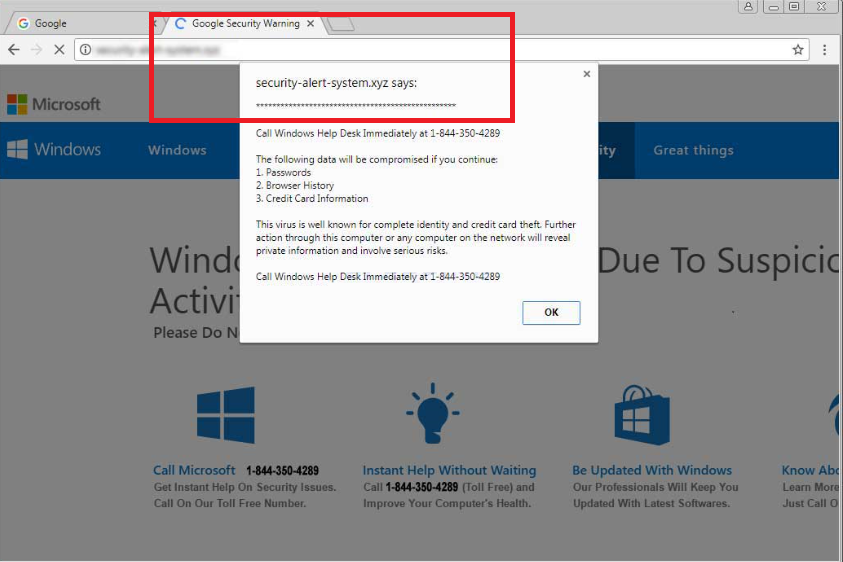Click 'security-alert-system.xyz says:' dialog title

[x=337, y=83]
